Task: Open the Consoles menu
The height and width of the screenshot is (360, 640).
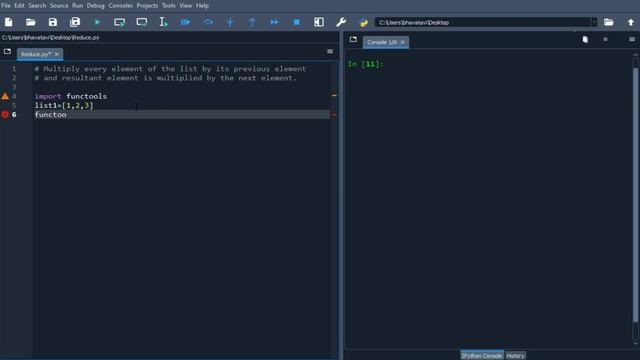Action: pos(120,6)
